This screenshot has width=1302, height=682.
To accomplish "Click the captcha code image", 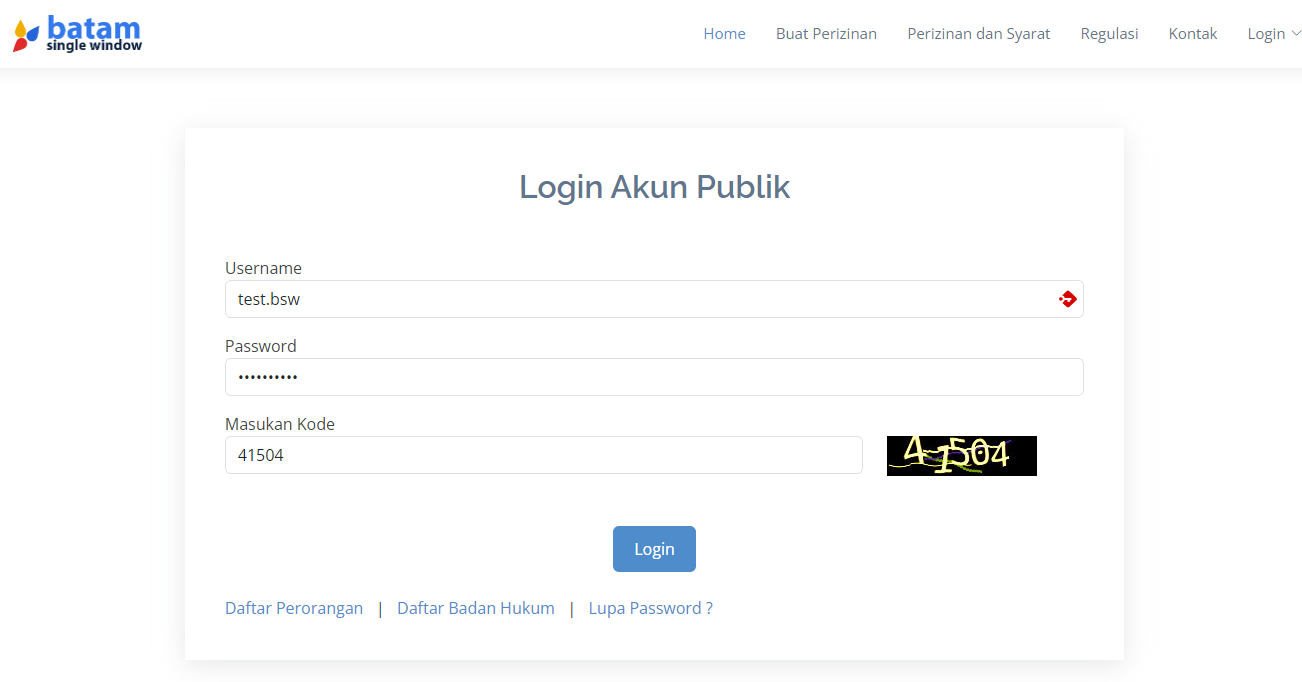I will pyautogui.click(x=961, y=456).
